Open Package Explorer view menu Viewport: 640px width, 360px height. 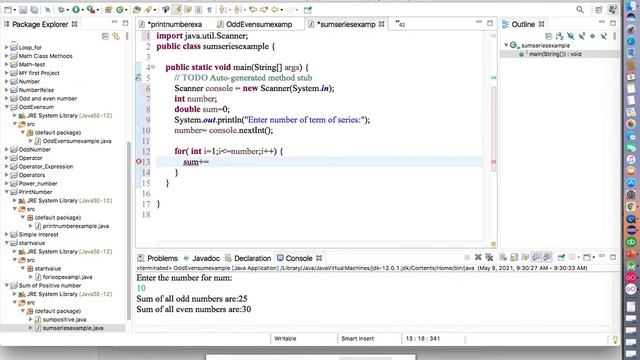127,36
